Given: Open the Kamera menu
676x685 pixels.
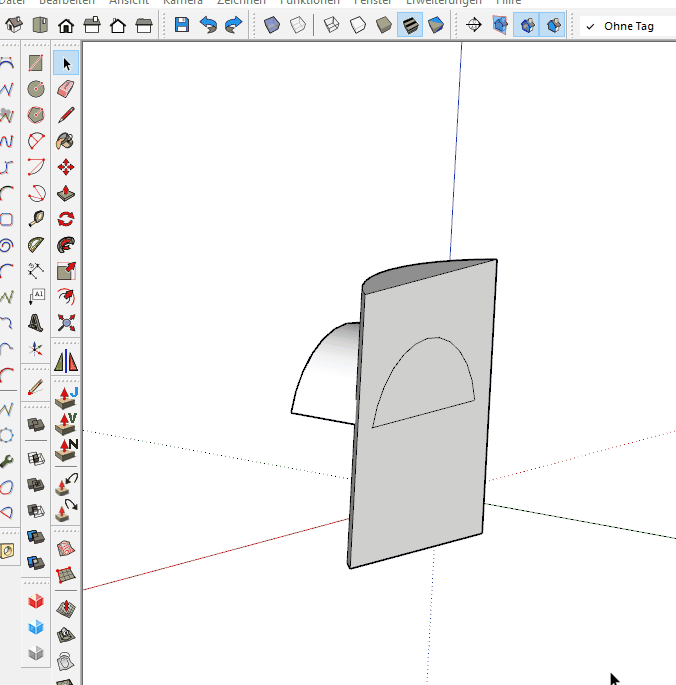Looking at the screenshot, I should click(x=182, y=2).
